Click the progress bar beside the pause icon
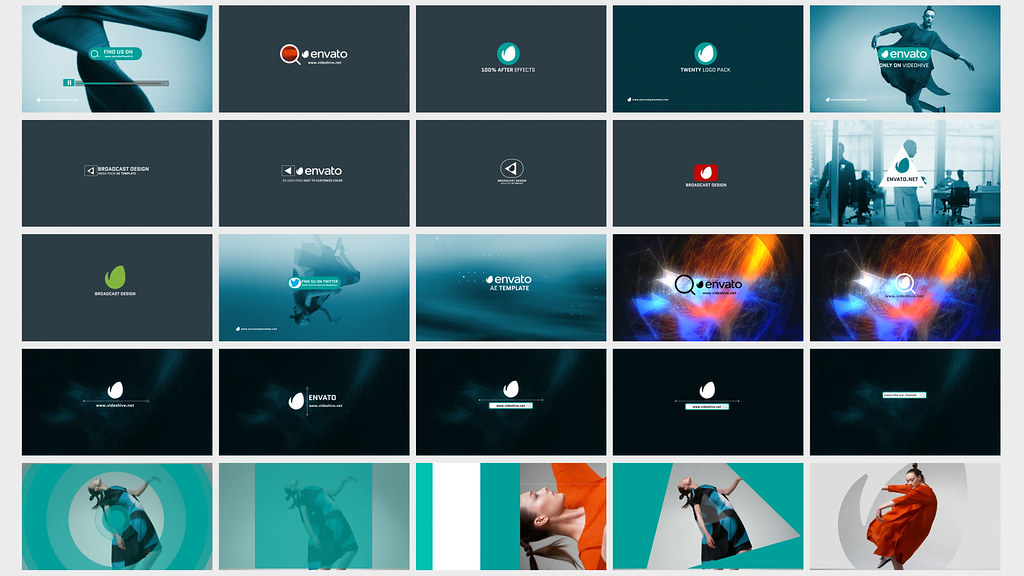Viewport: 1024px width, 576px height. pos(122,84)
